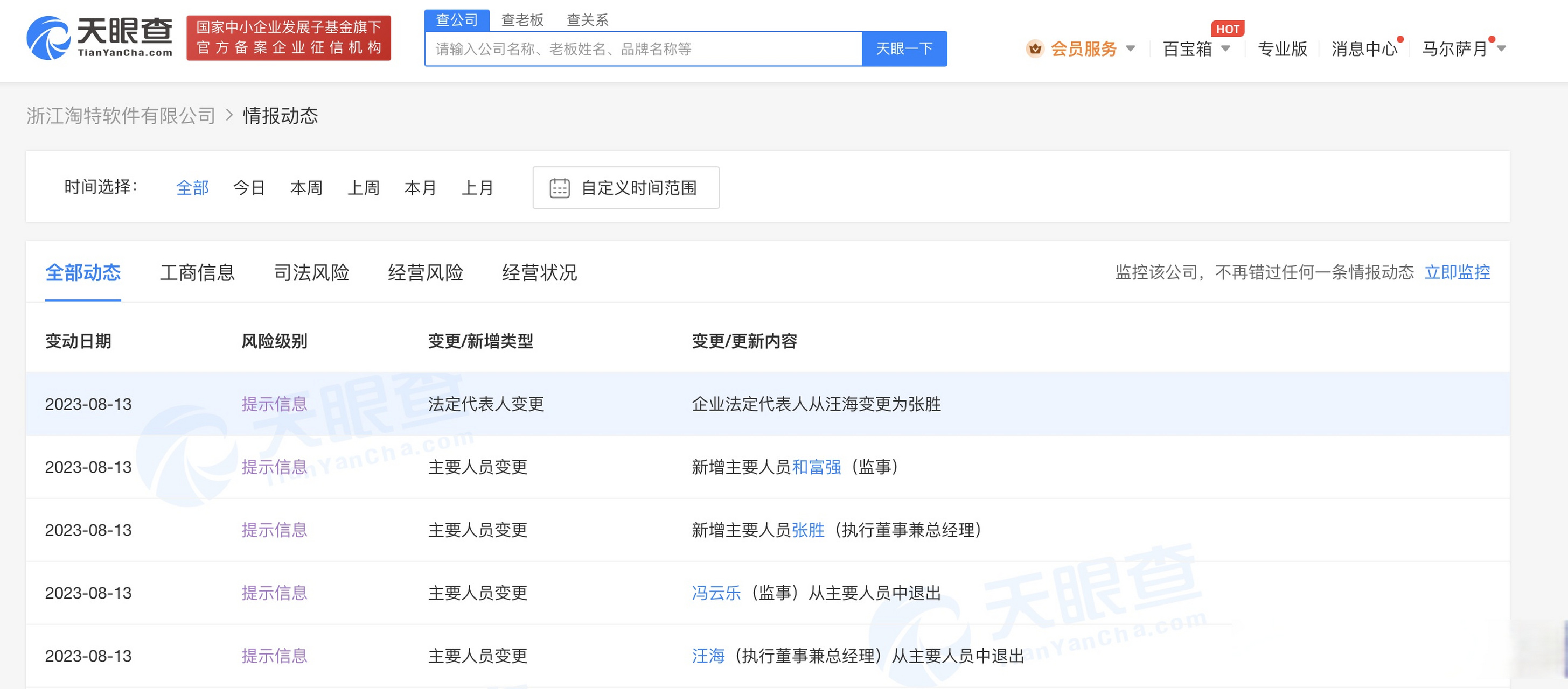Expand the 百宝箱 dropdown arrow
1568x689 pixels.
point(1226,48)
